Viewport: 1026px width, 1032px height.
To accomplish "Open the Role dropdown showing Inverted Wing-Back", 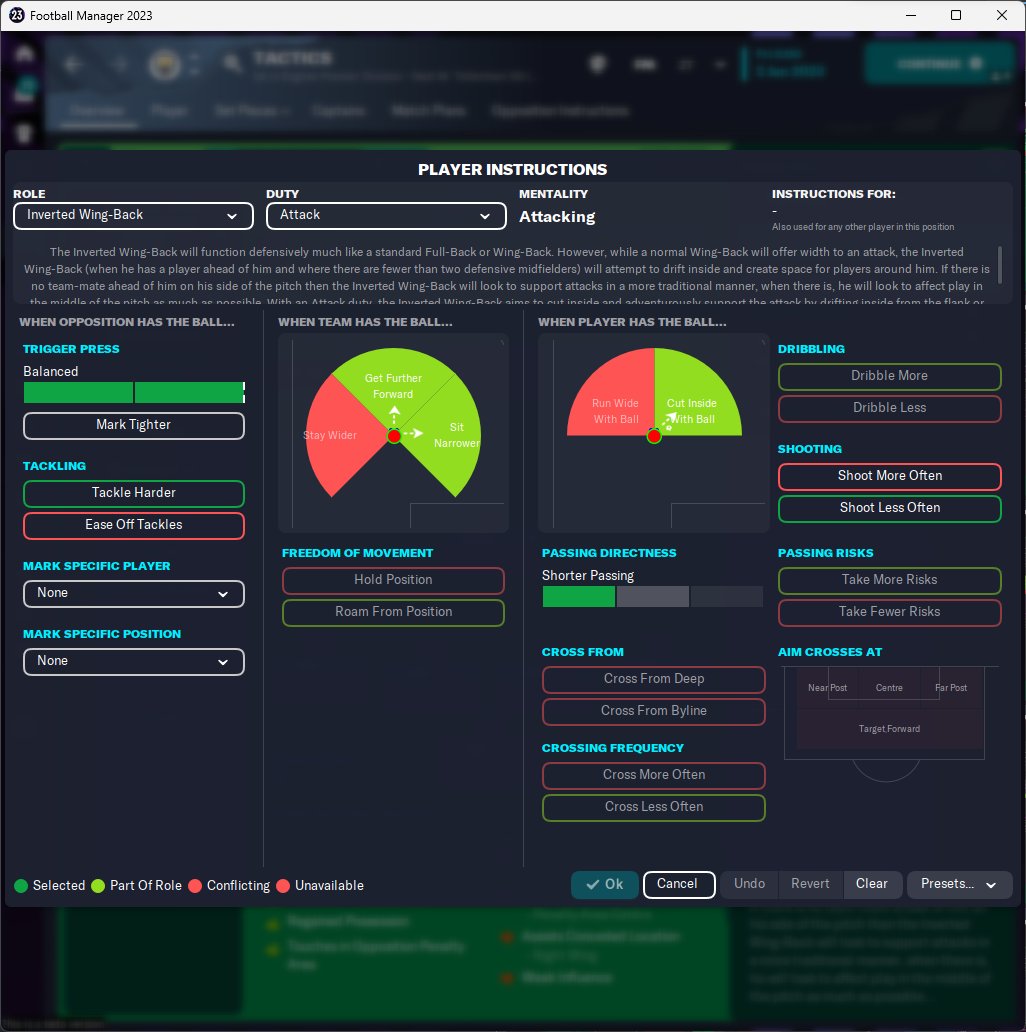I will [134, 215].
